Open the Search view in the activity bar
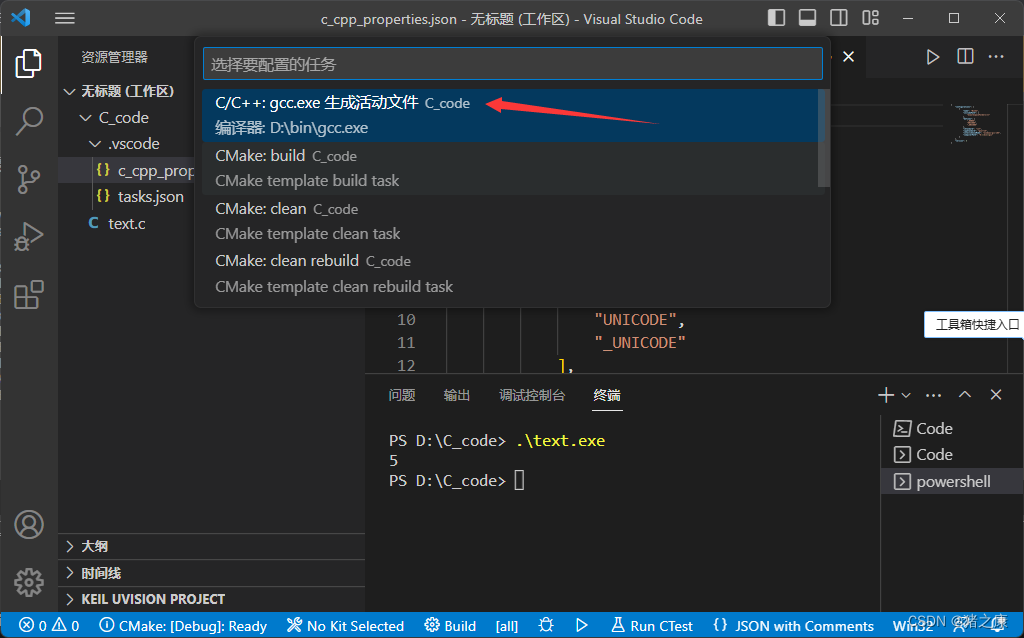This screenshot has height=638, width=1024. coord(29,122)
